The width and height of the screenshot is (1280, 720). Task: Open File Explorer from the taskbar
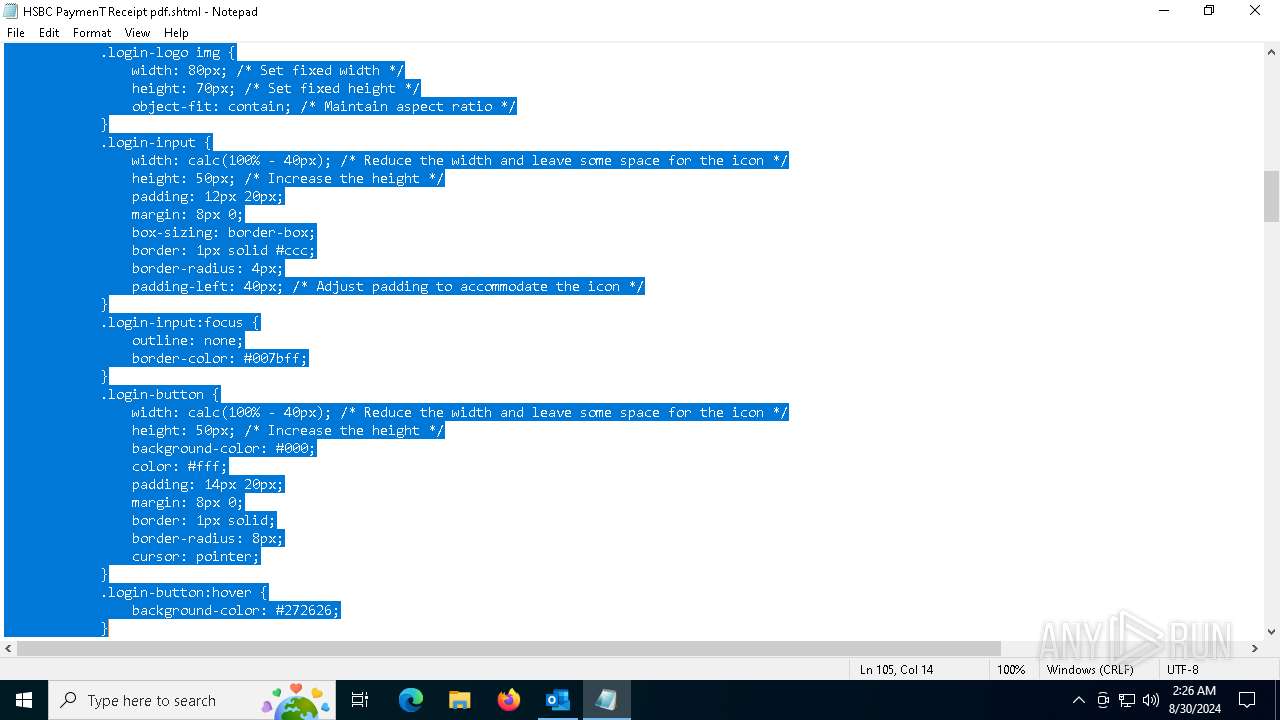[459, 700]
